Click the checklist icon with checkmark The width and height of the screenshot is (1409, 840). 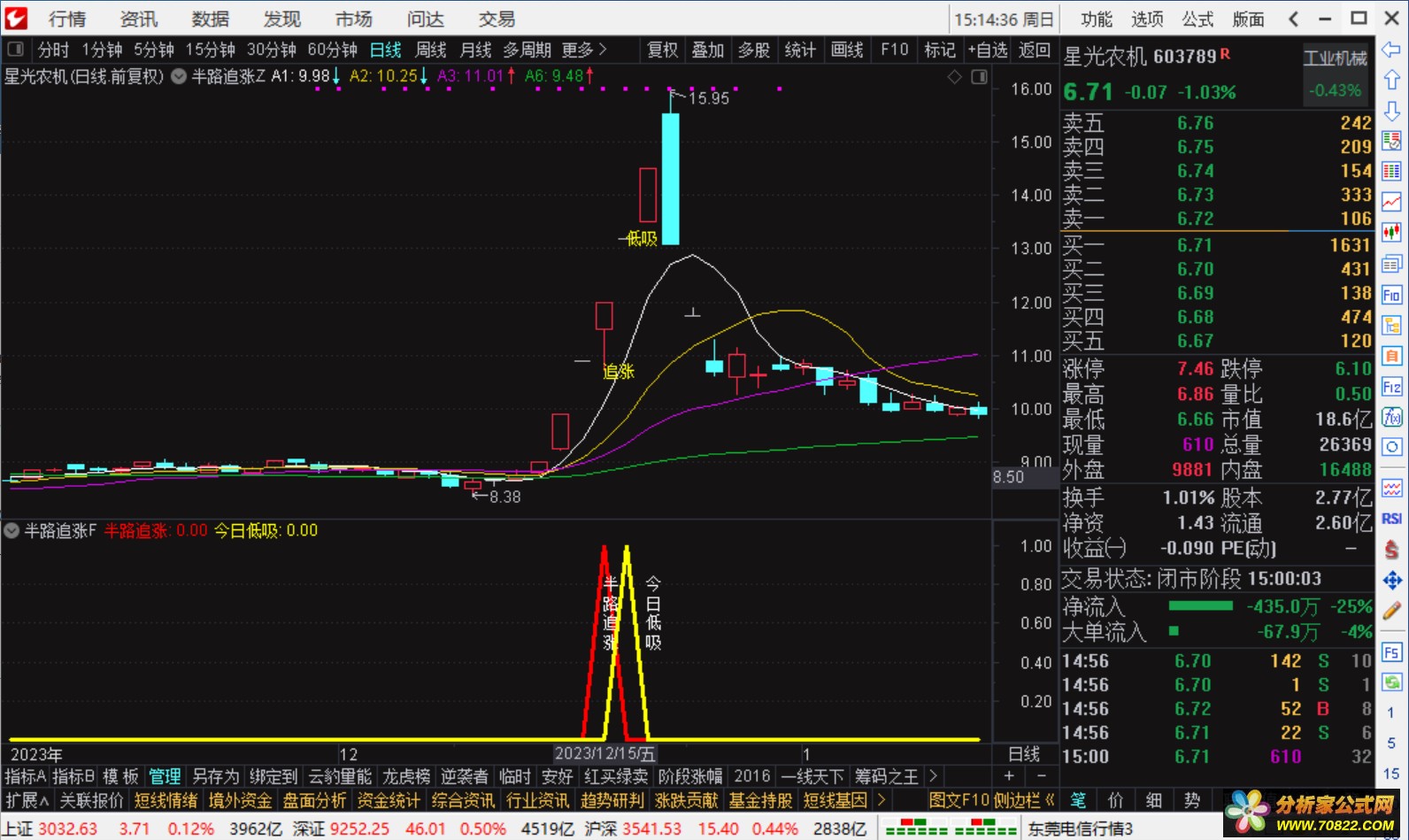pyautogui.click(x=1391, y=141)
